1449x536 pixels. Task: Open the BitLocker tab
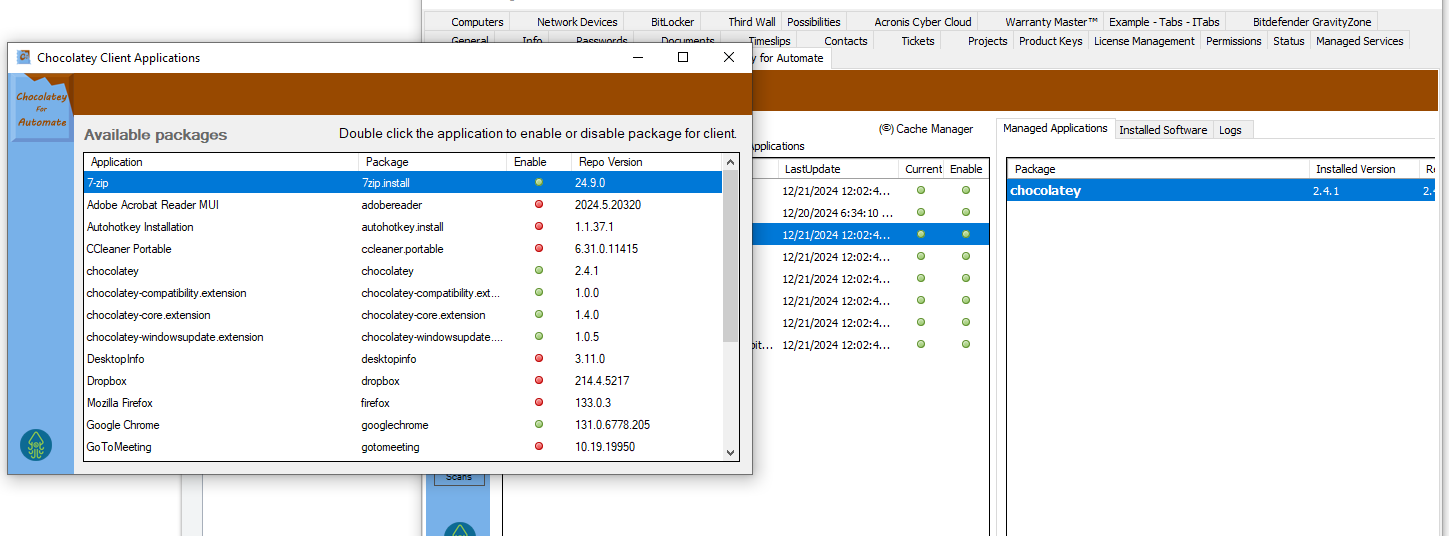[672, 22]
